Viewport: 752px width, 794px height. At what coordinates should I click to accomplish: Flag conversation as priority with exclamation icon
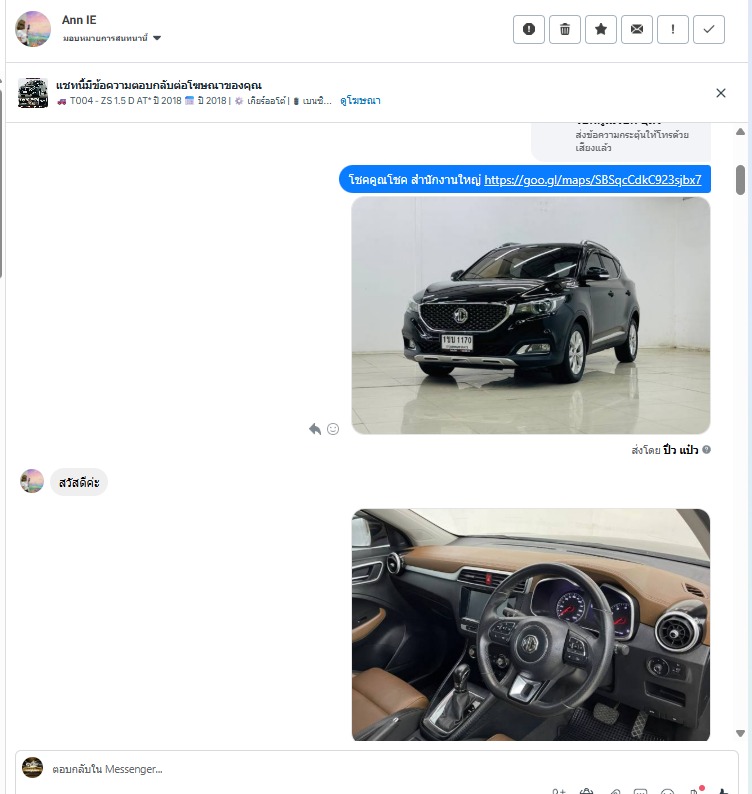click(x=672, y=29)
